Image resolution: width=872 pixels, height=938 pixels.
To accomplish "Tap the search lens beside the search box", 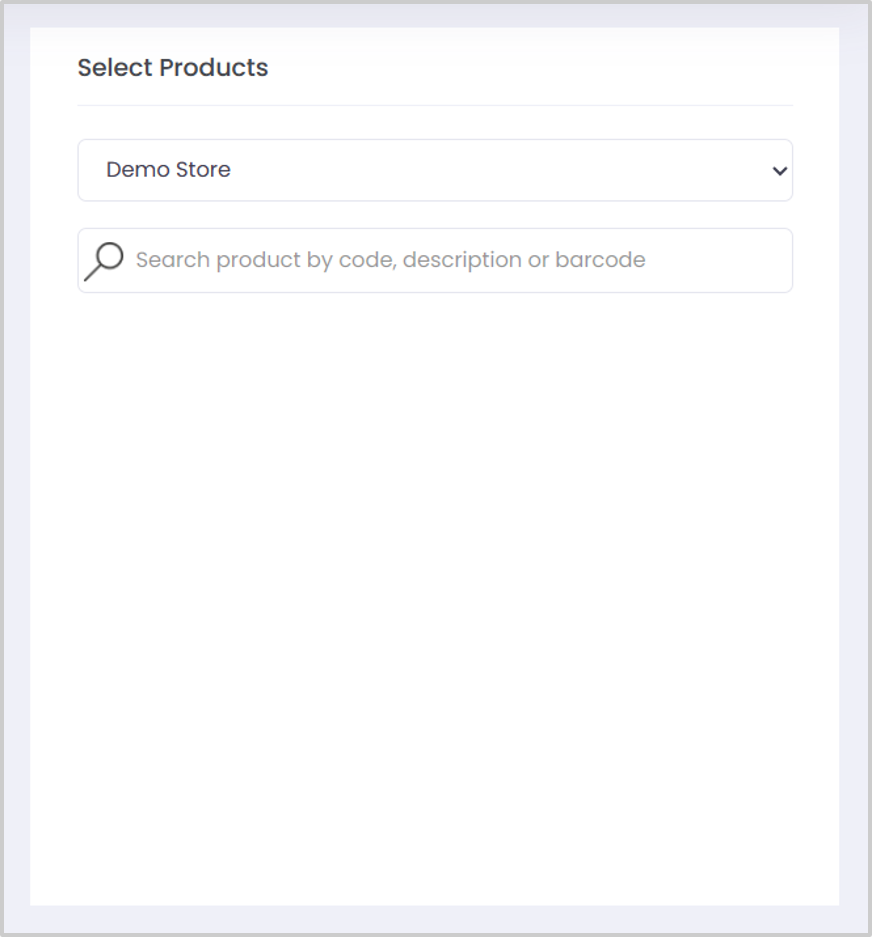I will (x=104, y=261).
